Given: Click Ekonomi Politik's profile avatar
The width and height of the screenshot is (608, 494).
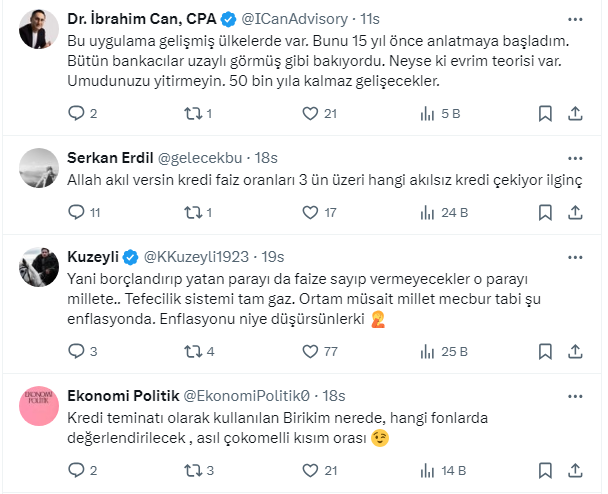Looking at the screenshot, I should (38, 404).
